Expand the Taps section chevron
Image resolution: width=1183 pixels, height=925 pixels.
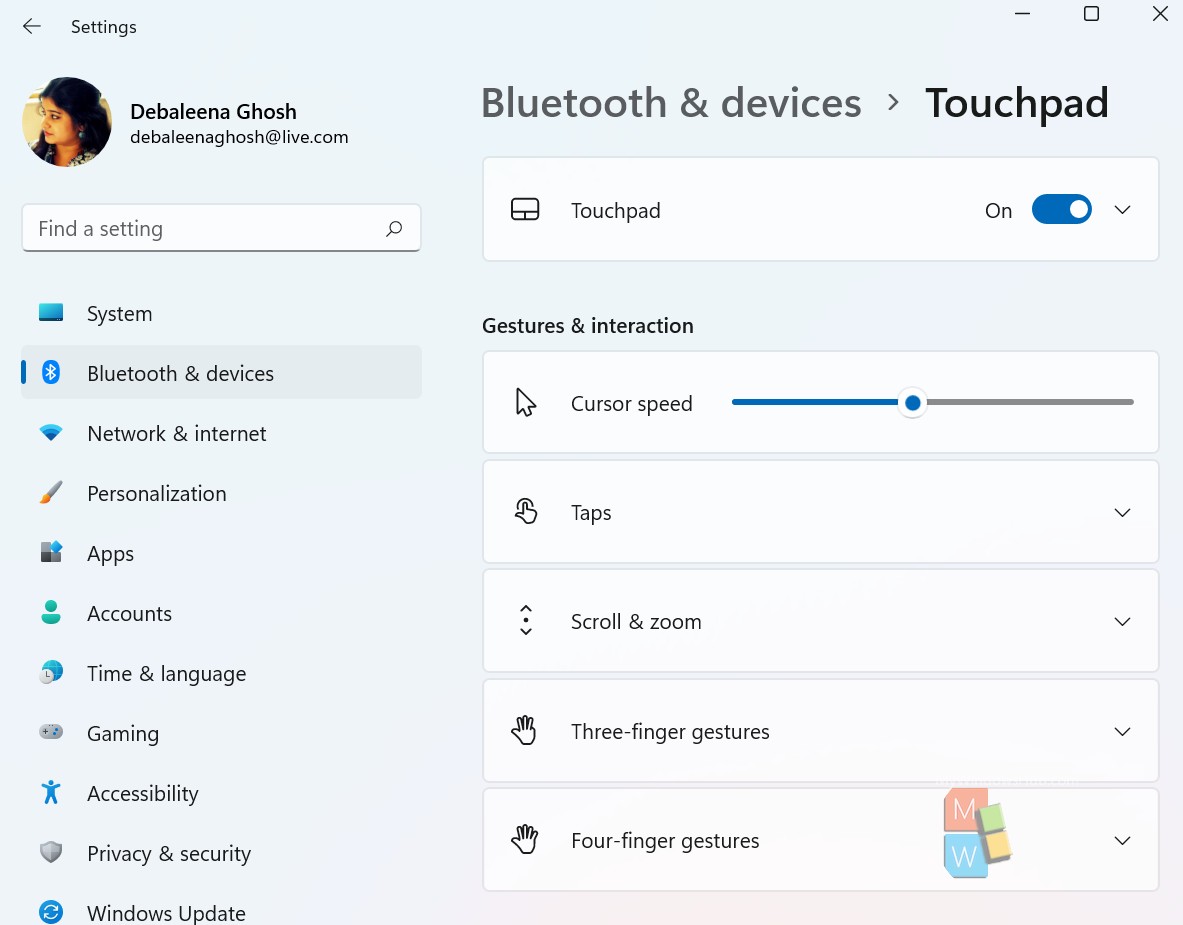[x=1122, y=512]
